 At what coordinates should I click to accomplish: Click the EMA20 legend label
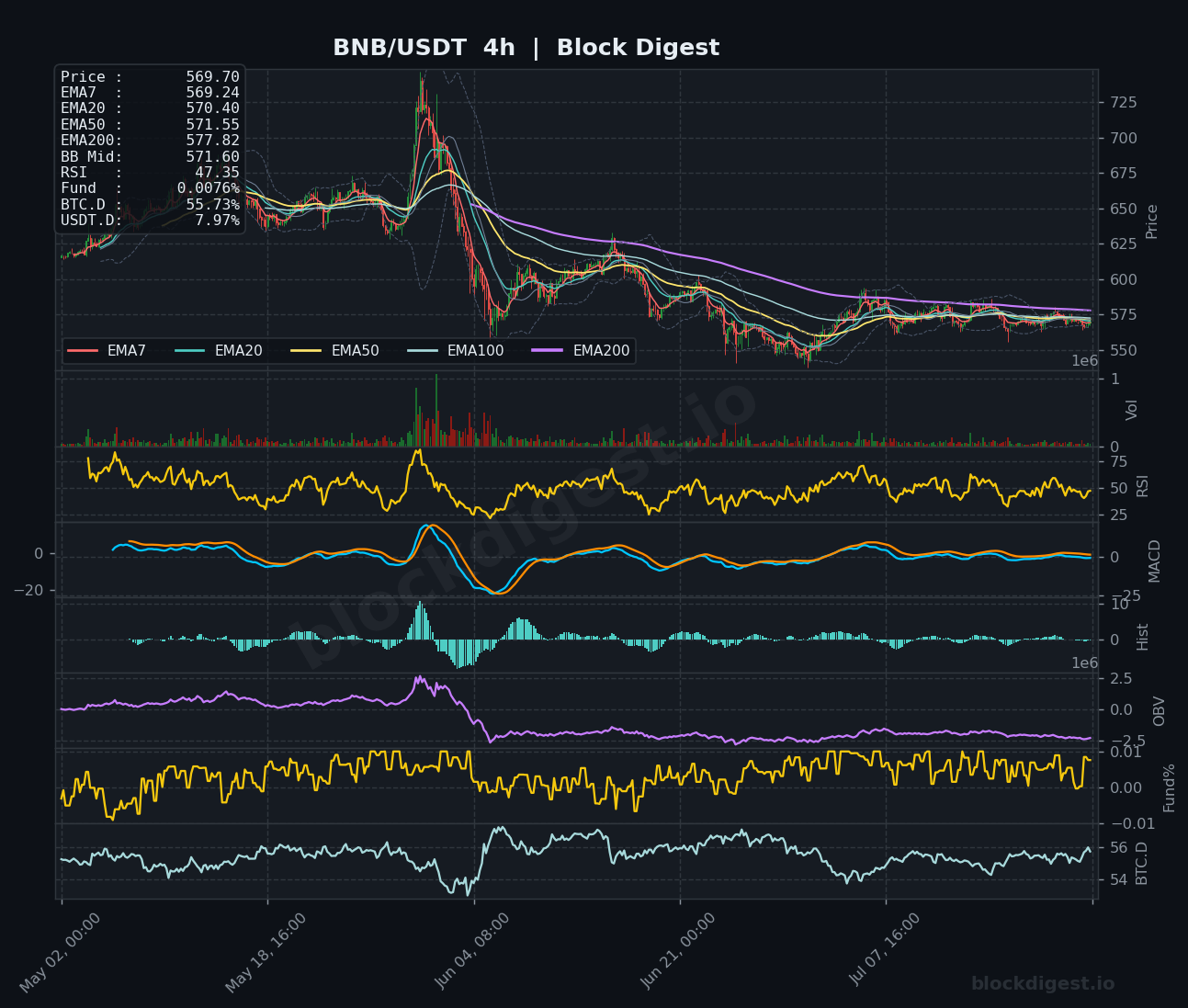pyautogui.click(x=239, y=351)
